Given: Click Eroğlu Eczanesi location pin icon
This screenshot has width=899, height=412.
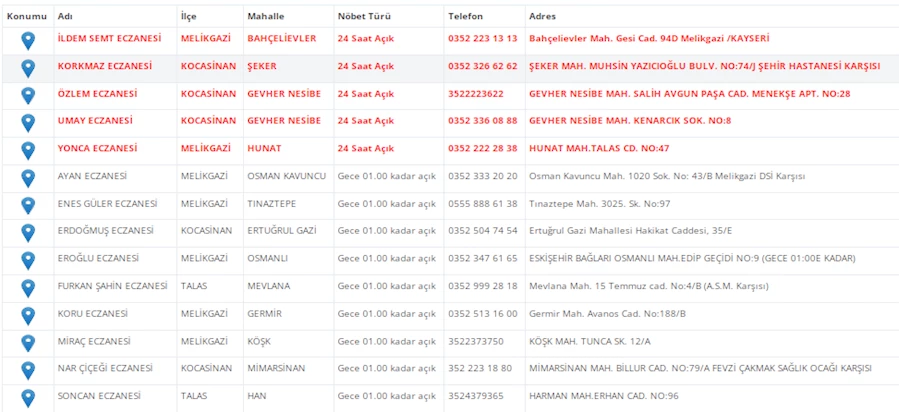Looking at the screenshot, I should pos(28,261).
